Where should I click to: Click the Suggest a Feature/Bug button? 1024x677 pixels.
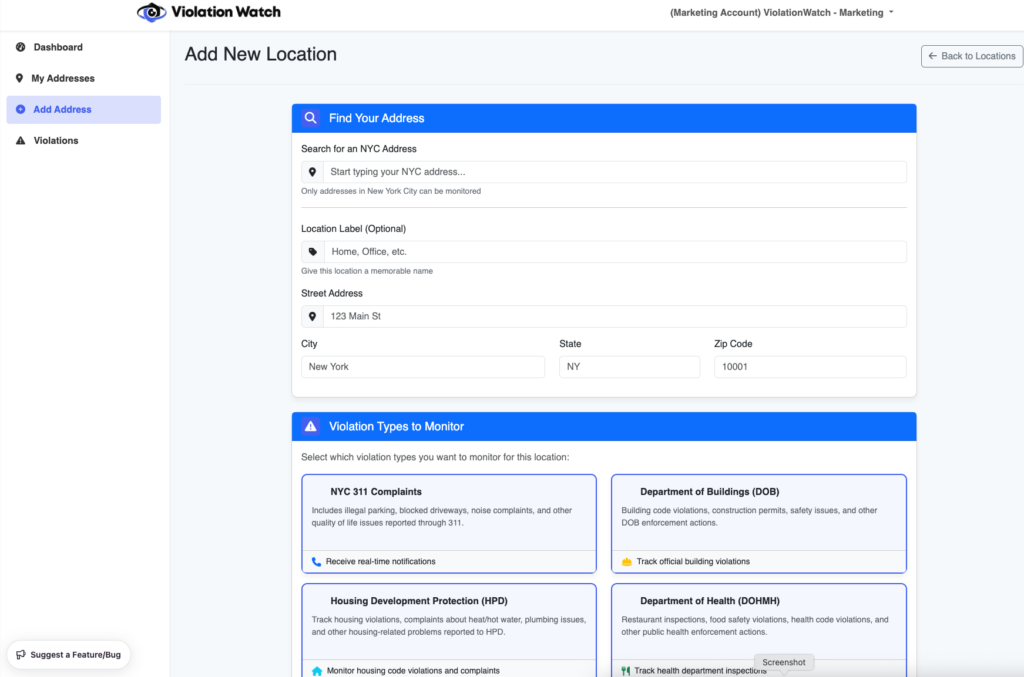pyautogui.click(x=69, y=655)
